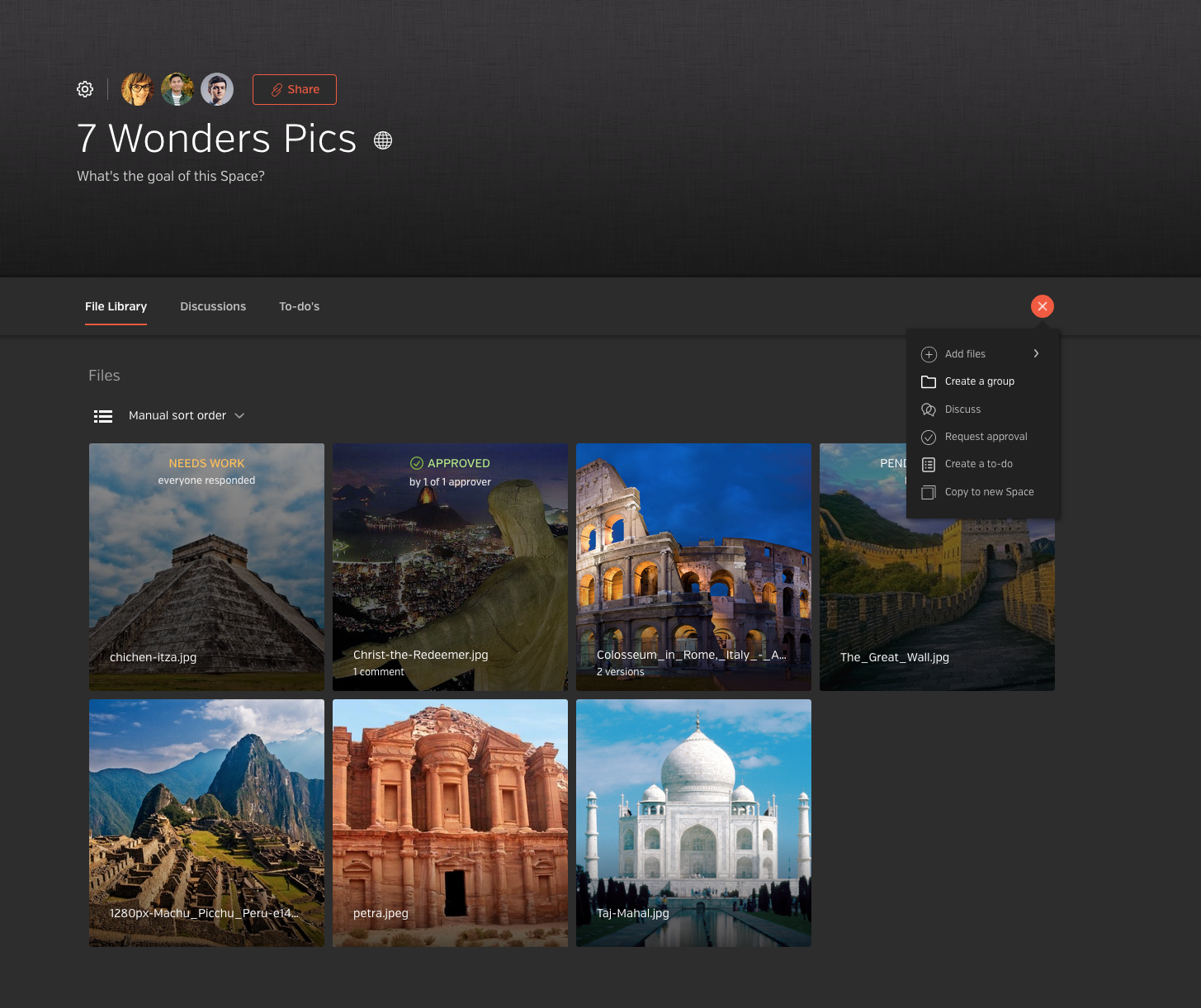Click the 'by 1 of 1 approver' text

tap(450, 482)
